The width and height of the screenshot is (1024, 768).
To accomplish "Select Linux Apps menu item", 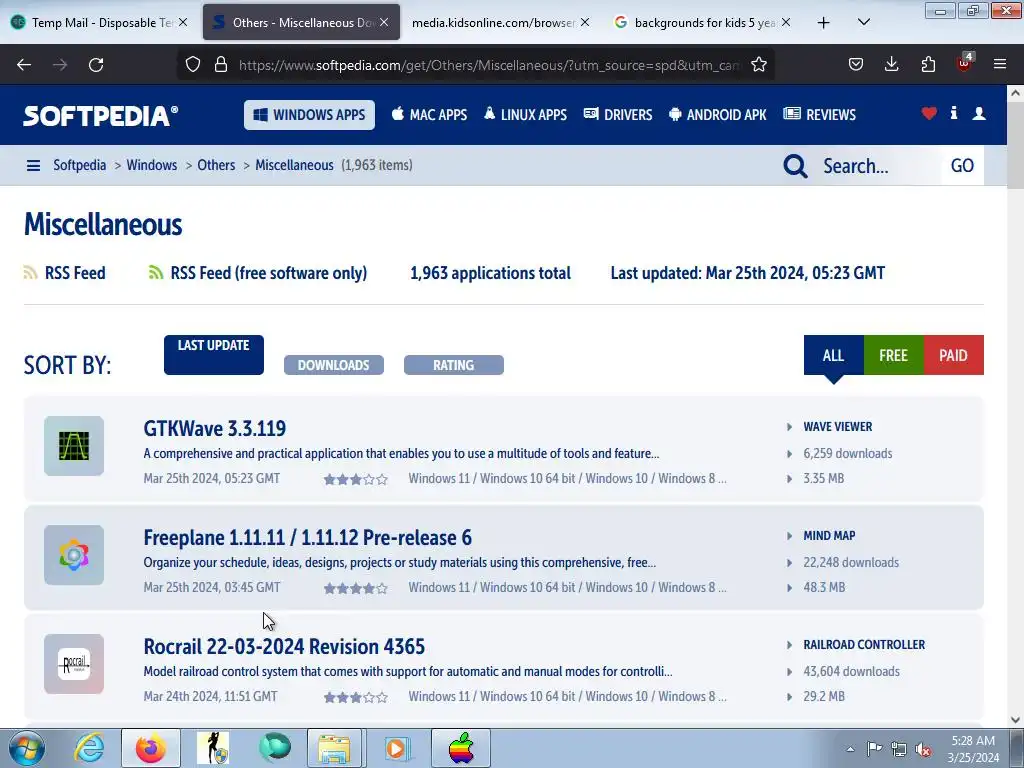I will click(x=526, y=115).
